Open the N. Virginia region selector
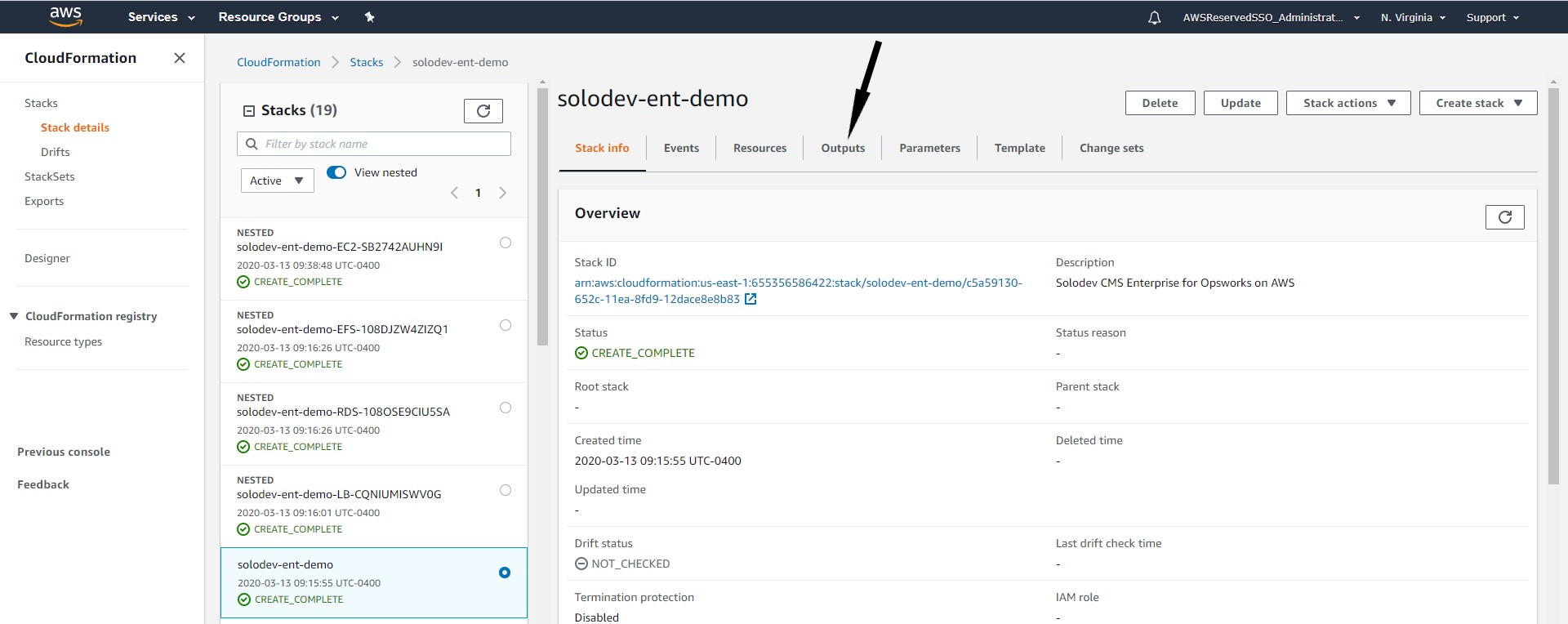 1413,17
